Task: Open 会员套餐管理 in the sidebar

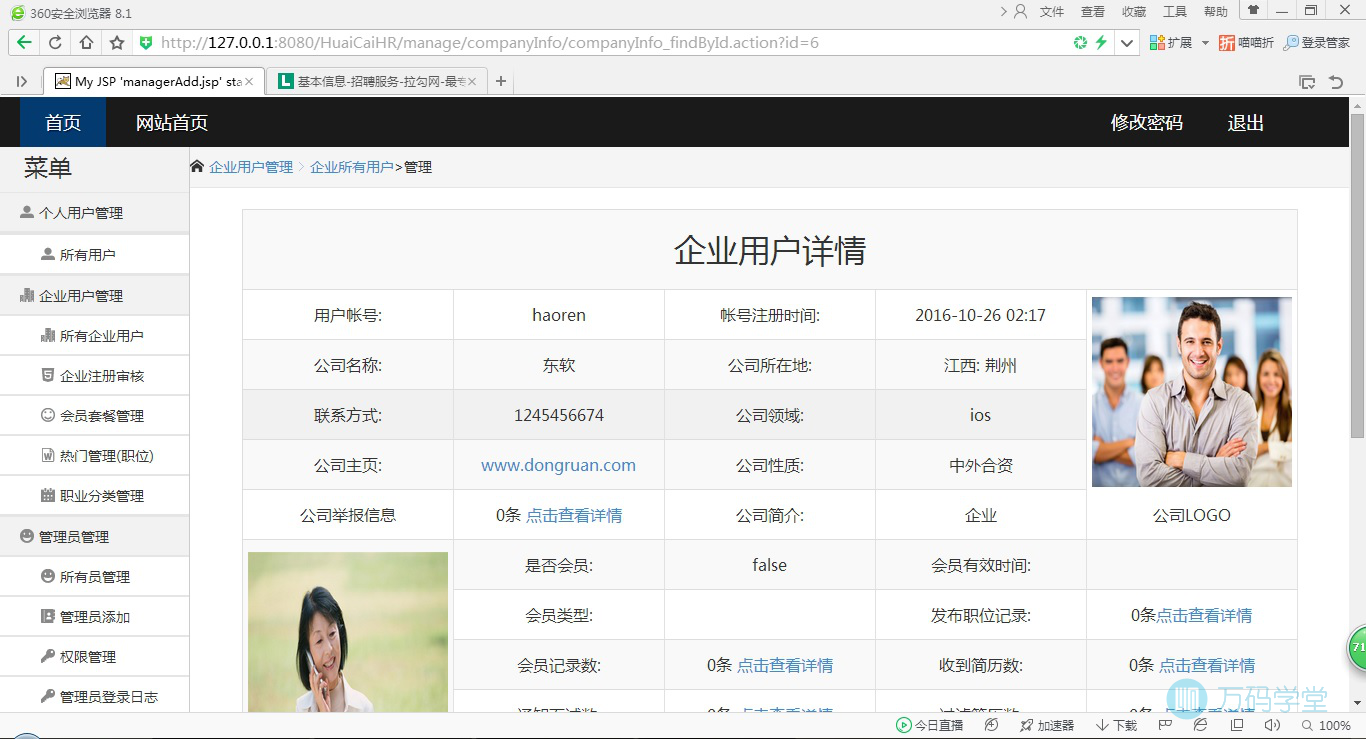Action: [x=94, y=416]
